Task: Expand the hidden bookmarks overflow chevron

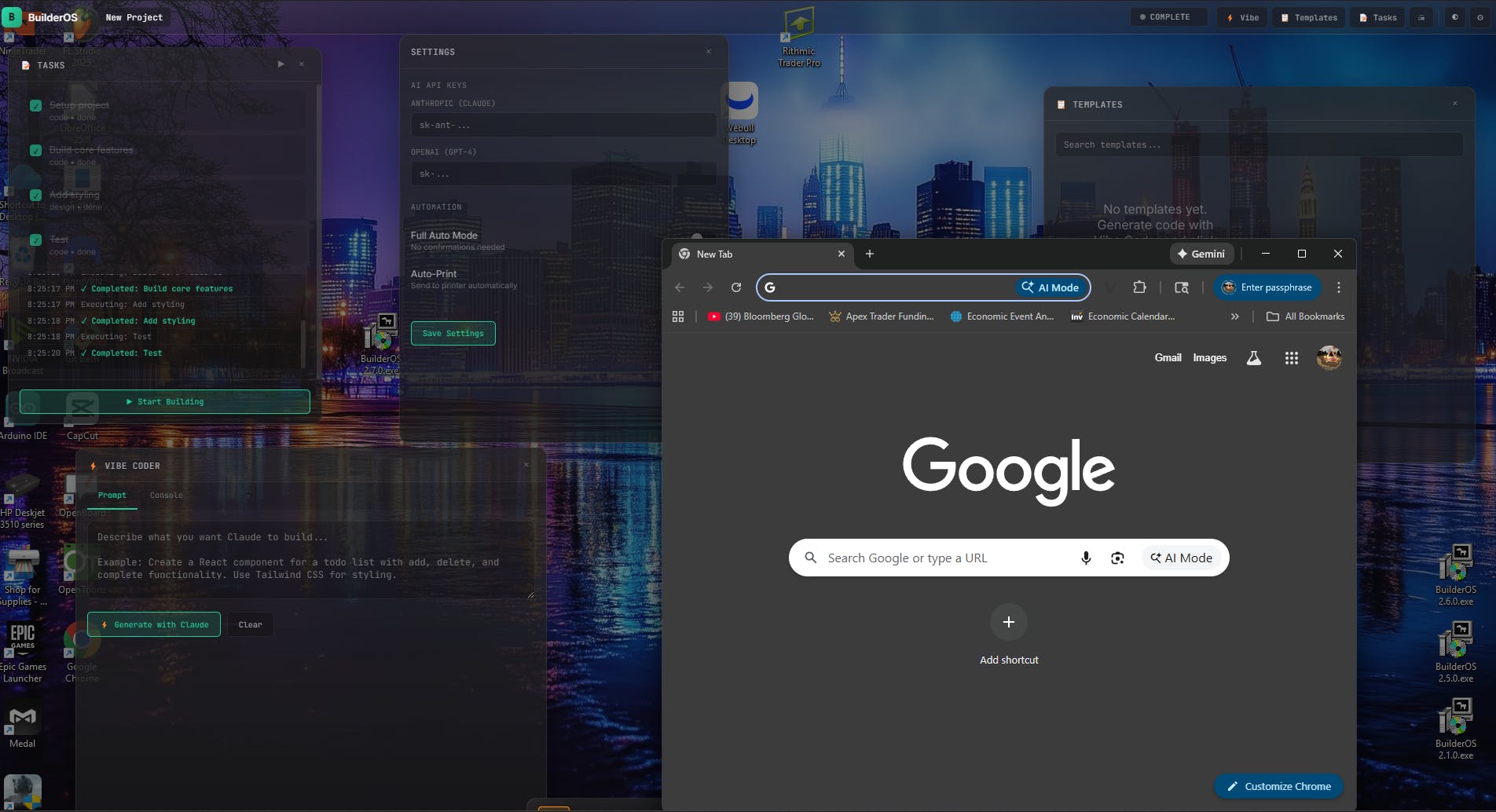Action: (1234, 316)
